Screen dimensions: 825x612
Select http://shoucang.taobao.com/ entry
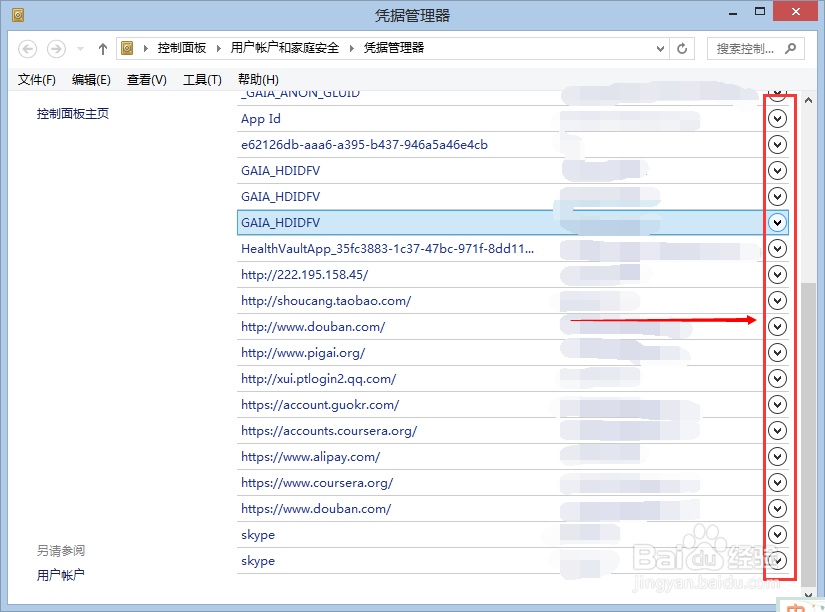[512, 300]
